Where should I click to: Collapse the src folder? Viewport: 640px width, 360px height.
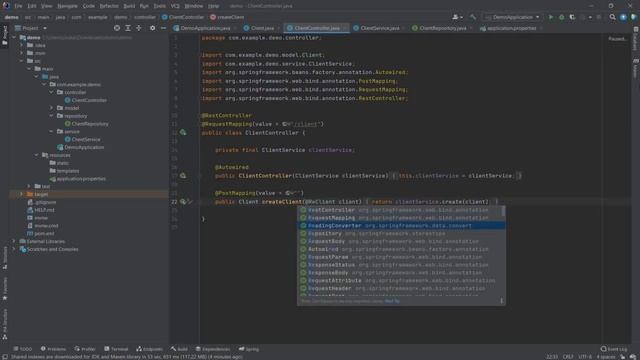coord(22,61)
